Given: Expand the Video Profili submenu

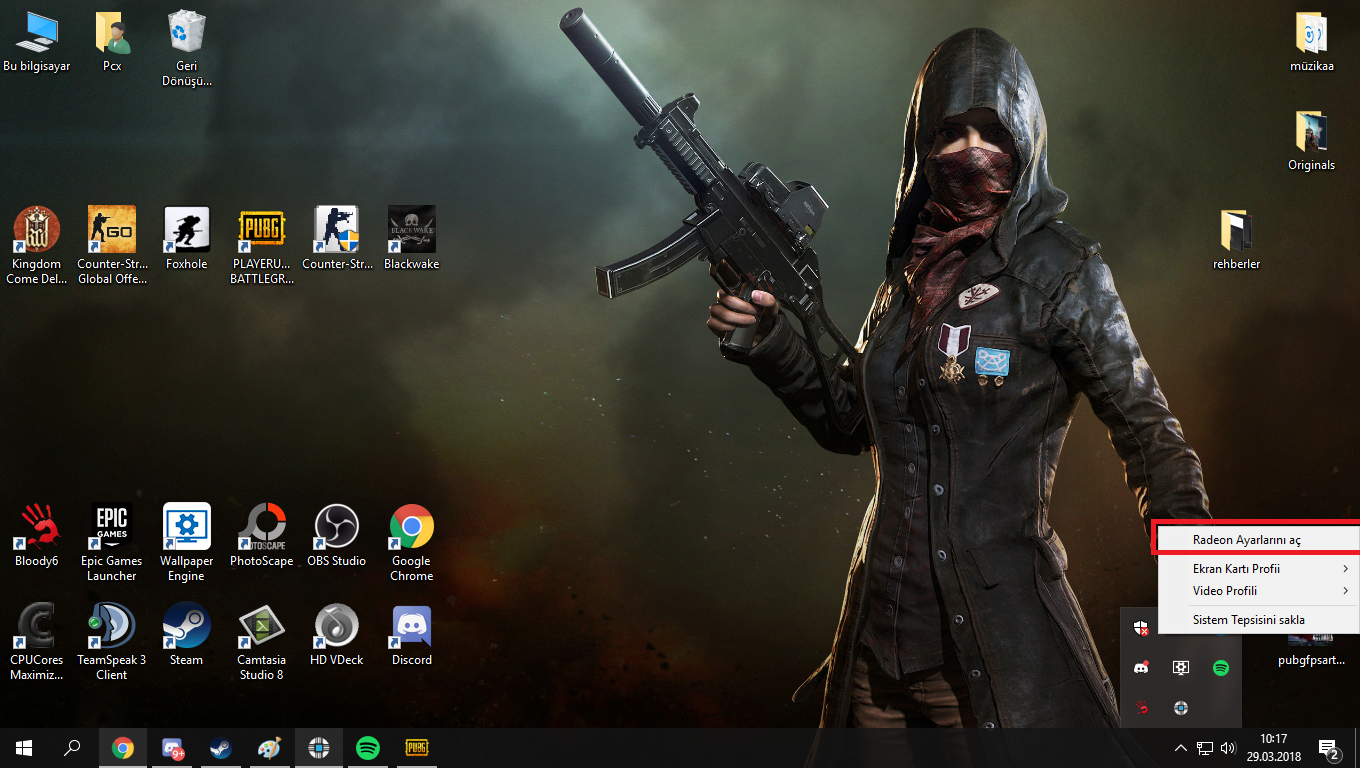Looking at the screenshot, I should click(x=1258, y=591).
